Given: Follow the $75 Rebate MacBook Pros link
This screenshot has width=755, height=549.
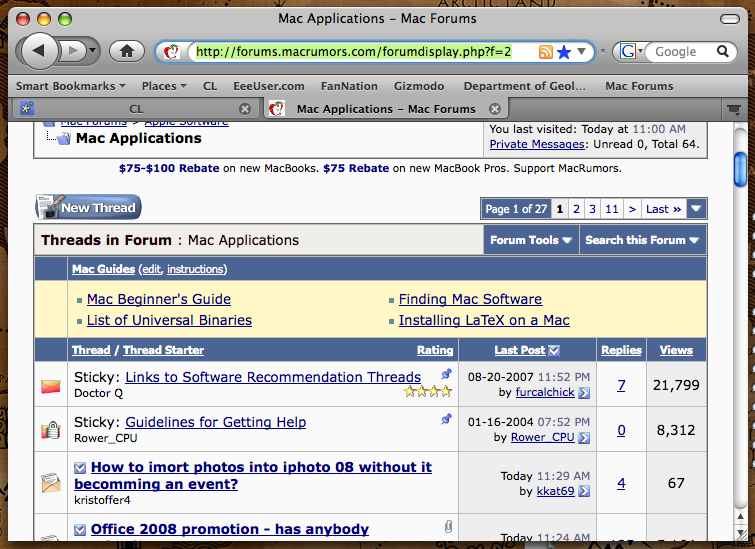Looking at the screenshot, I should [356, 168].
